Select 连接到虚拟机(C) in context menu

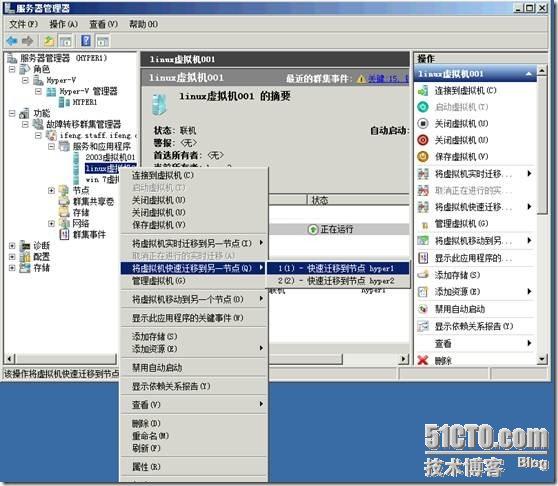coord(194,175)
